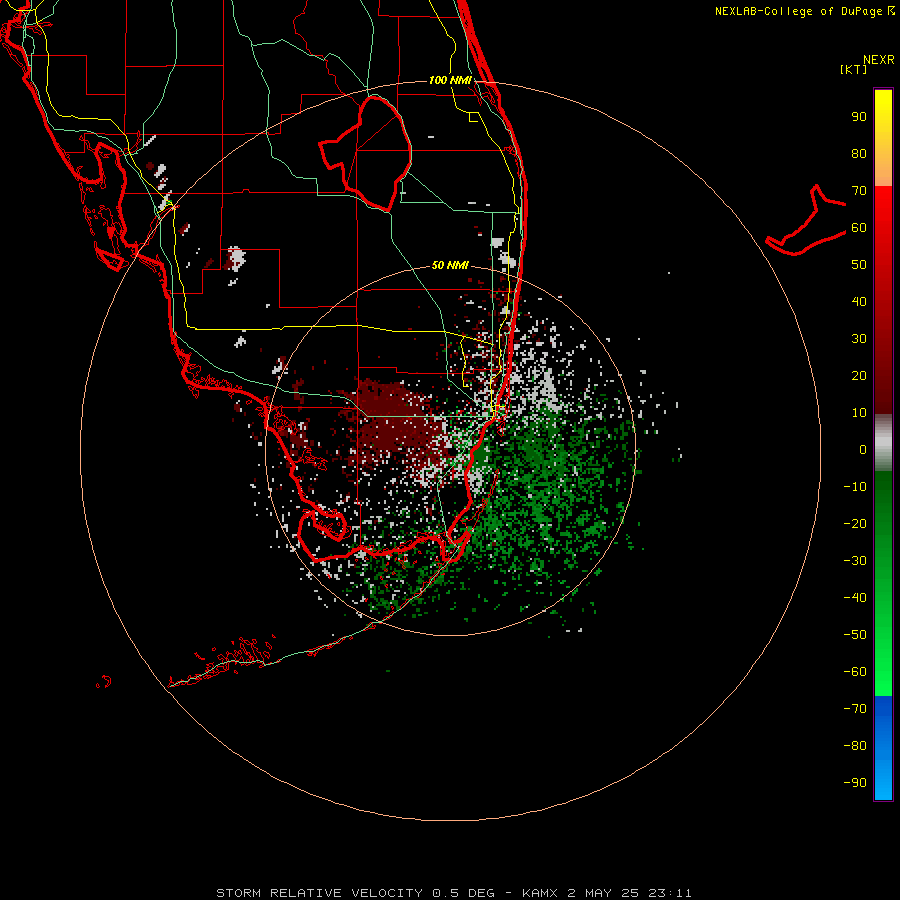Click the -90 value on velocity scale
Image resolution: width=900 pixels, height=900 pixels.
(855, 783)
